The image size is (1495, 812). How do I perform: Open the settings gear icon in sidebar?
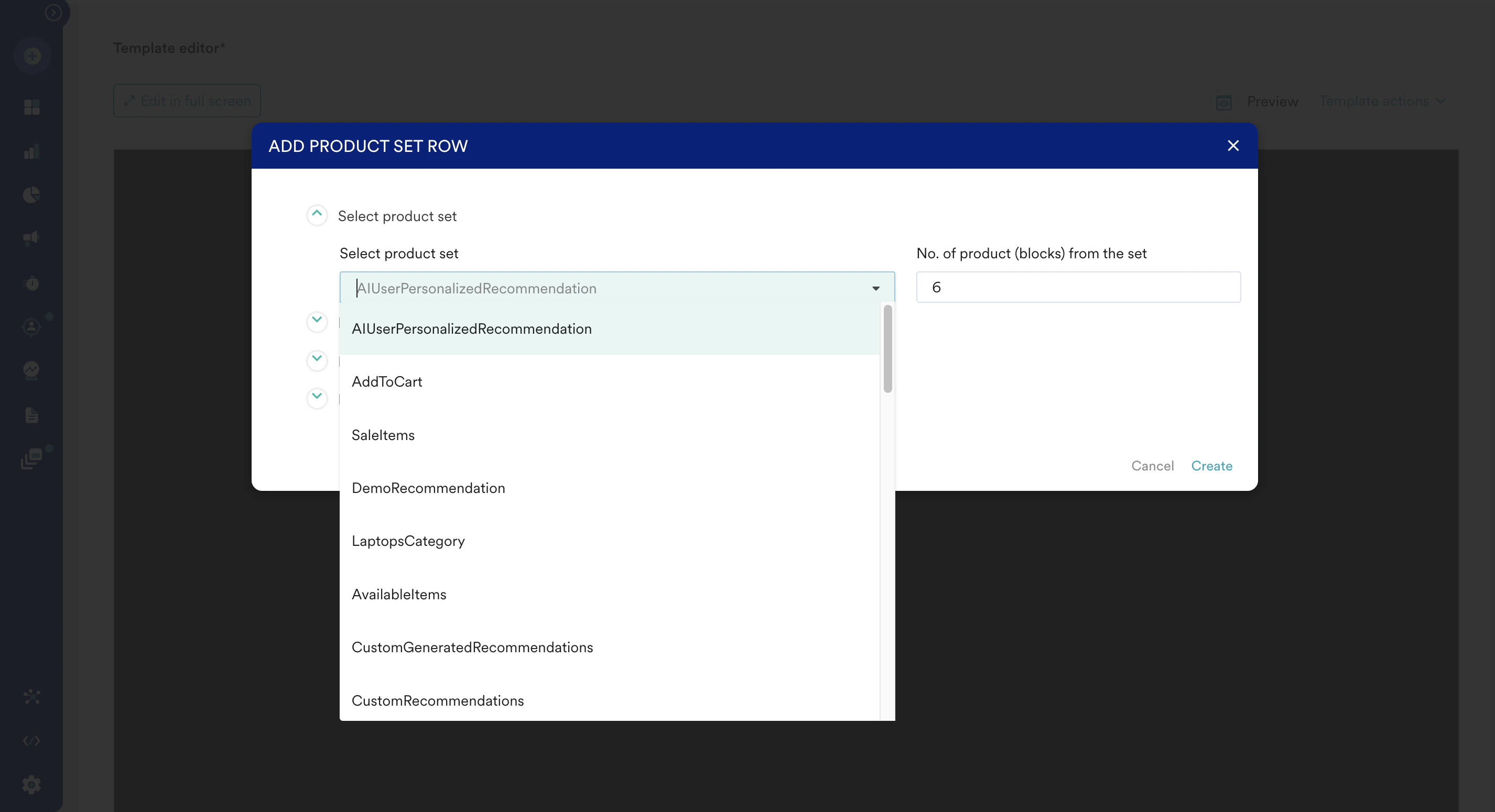tap(32, 785)
